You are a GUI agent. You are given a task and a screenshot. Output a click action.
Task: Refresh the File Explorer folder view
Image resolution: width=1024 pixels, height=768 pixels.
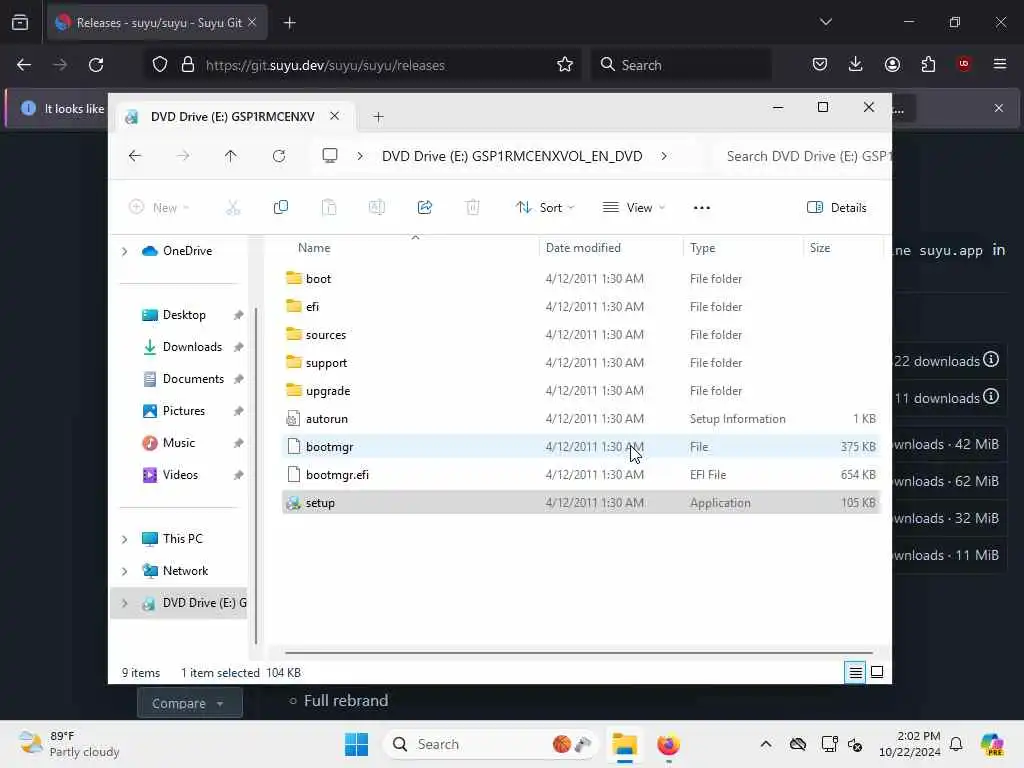pyautogui.click(x=279, y=156)
